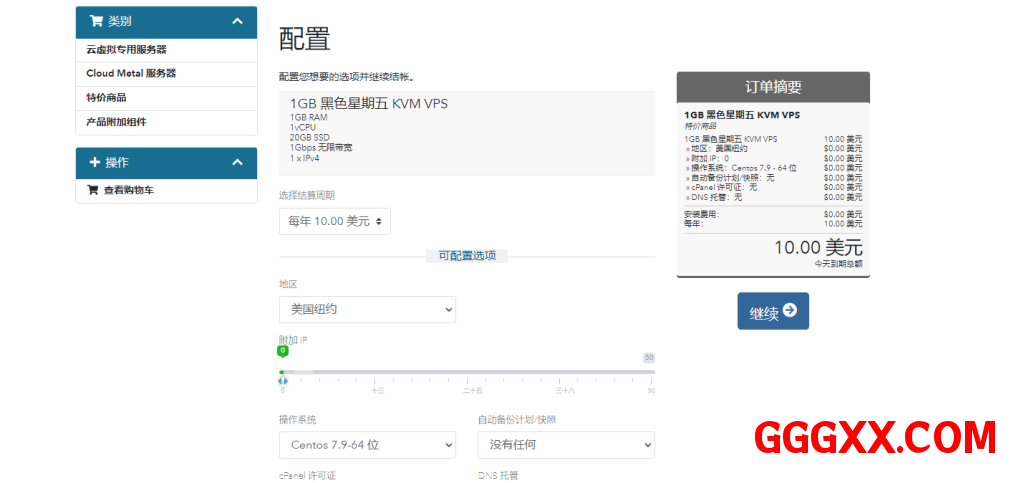Click the 订单摘要 header
1024x483 pixels.
point(773,87)
